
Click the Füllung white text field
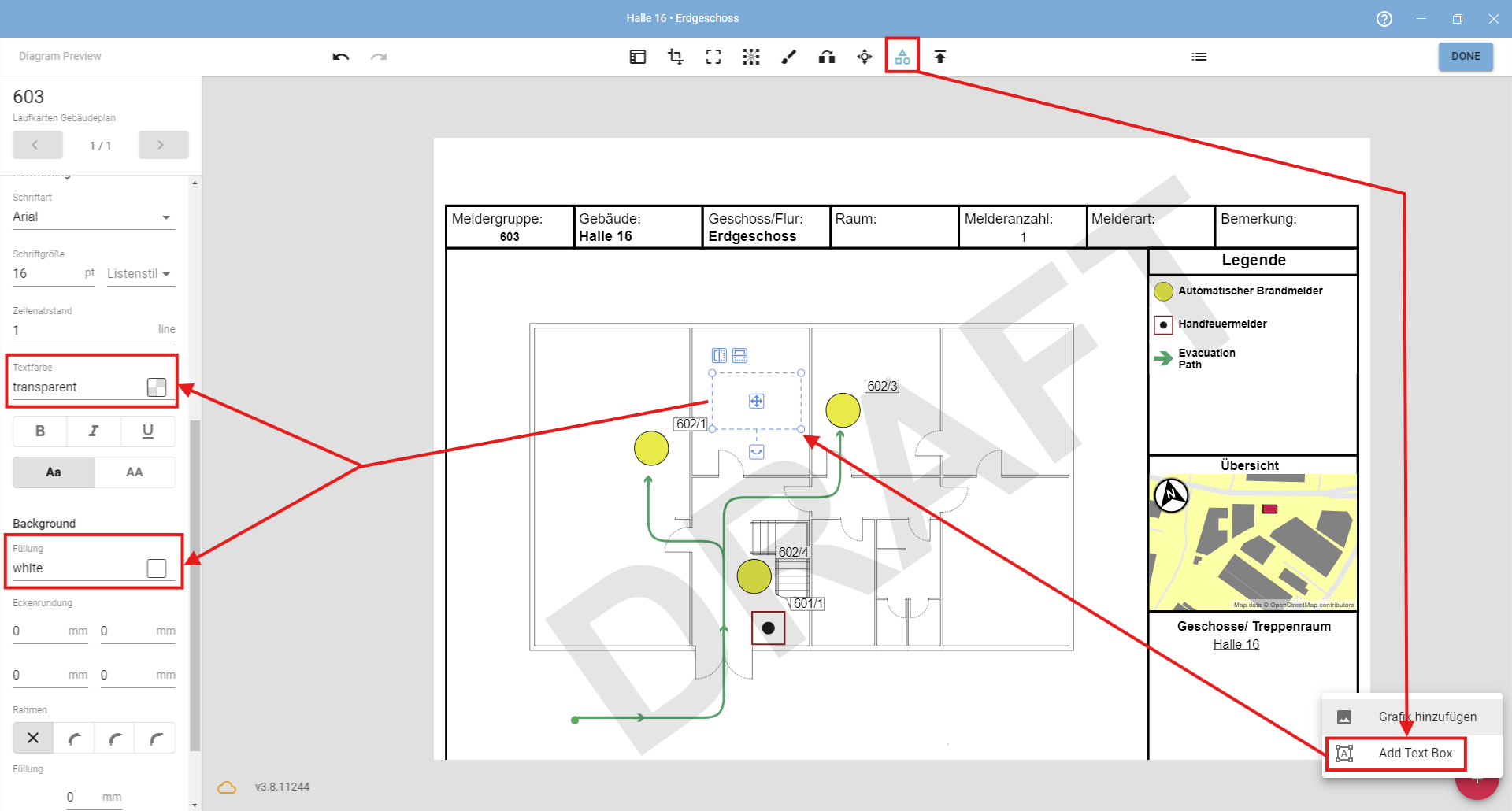77,568
